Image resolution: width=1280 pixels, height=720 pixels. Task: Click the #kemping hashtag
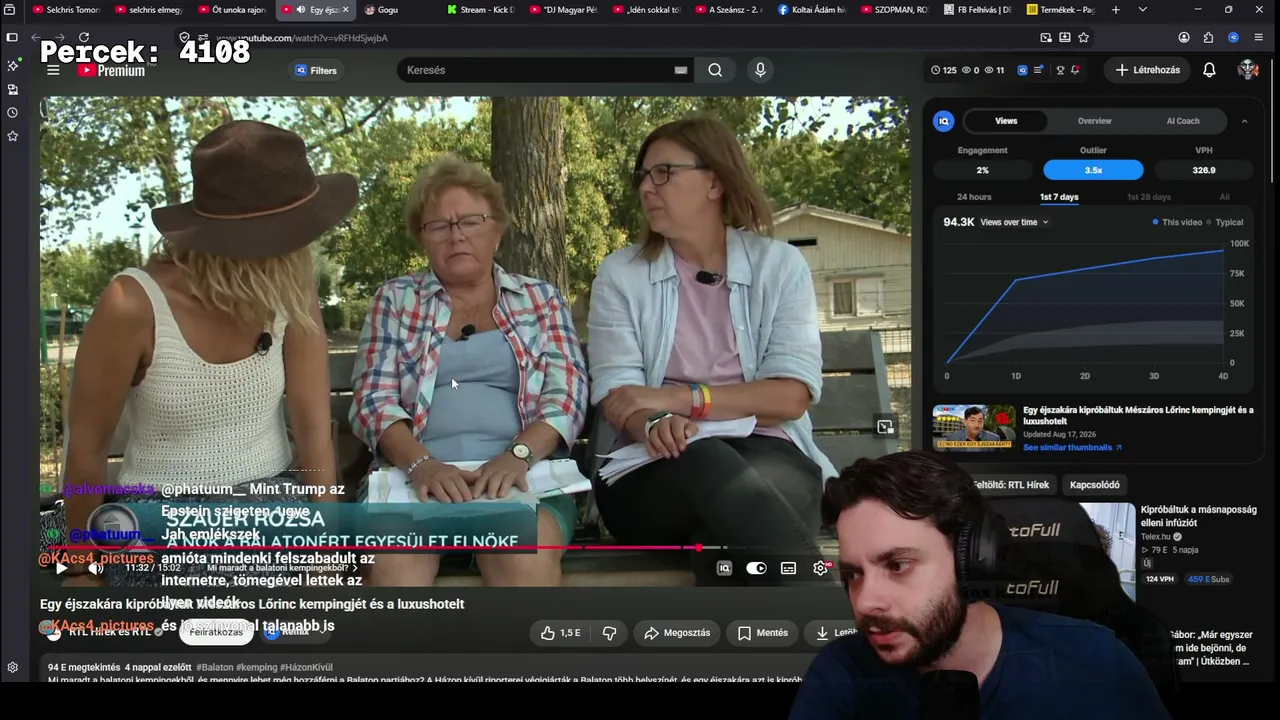click(x=257, y=667)
